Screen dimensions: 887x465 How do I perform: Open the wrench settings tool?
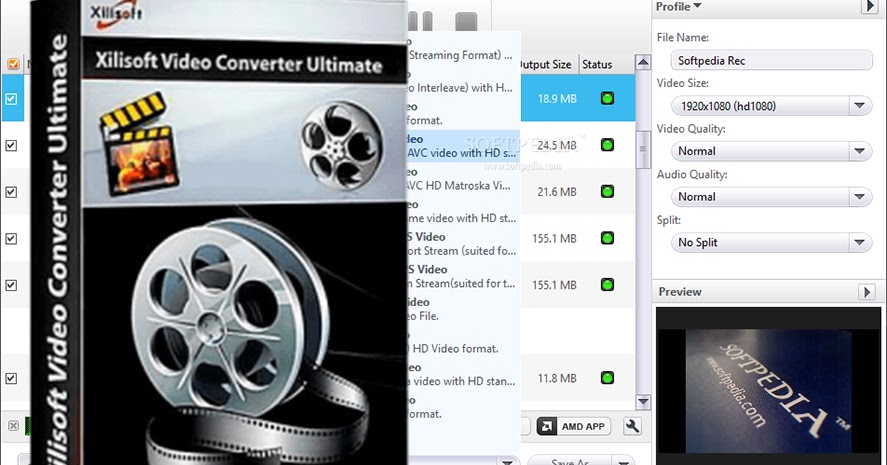632,426
